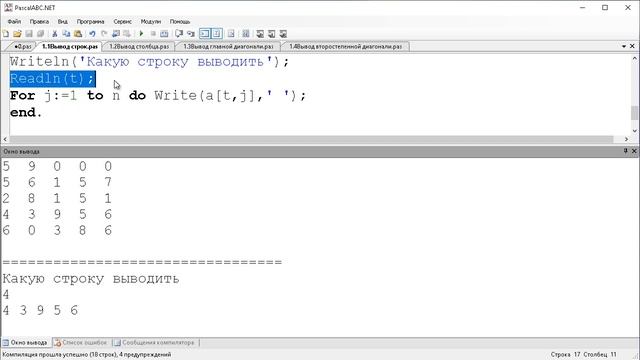Close the Окно вывода panel
The width and height of the screenshot is (640, 360).
tap(634, 151)
